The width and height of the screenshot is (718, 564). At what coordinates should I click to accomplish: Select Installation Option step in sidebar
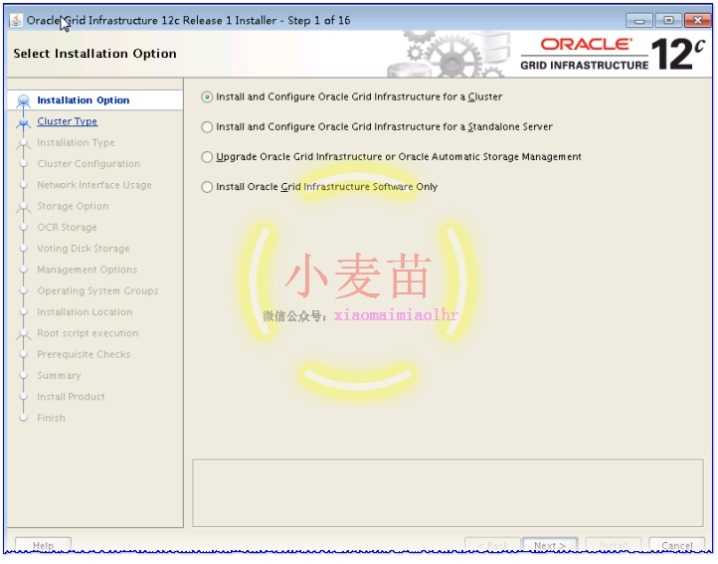83,100
